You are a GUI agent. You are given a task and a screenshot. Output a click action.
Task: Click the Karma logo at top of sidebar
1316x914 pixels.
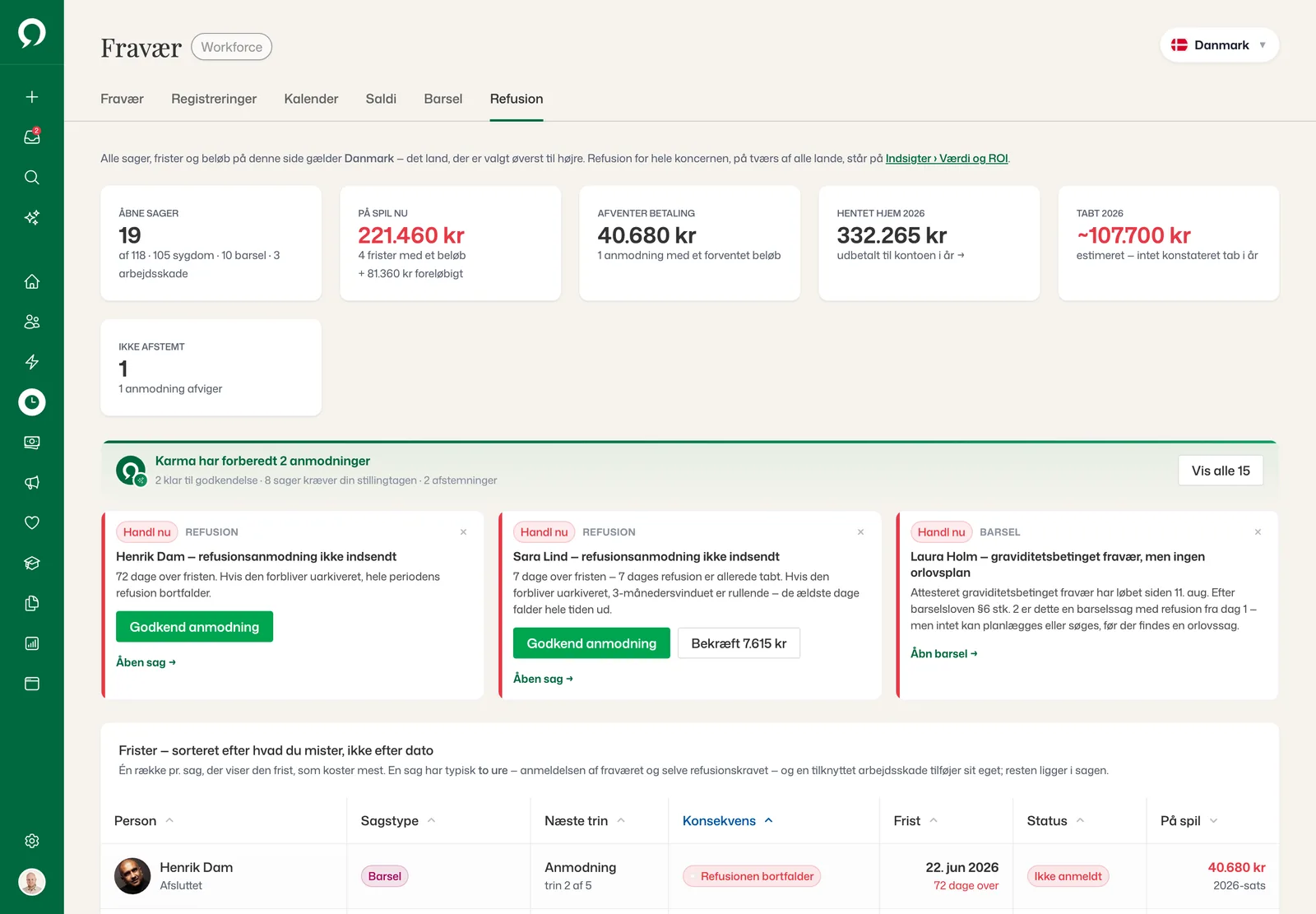[32, 33]
